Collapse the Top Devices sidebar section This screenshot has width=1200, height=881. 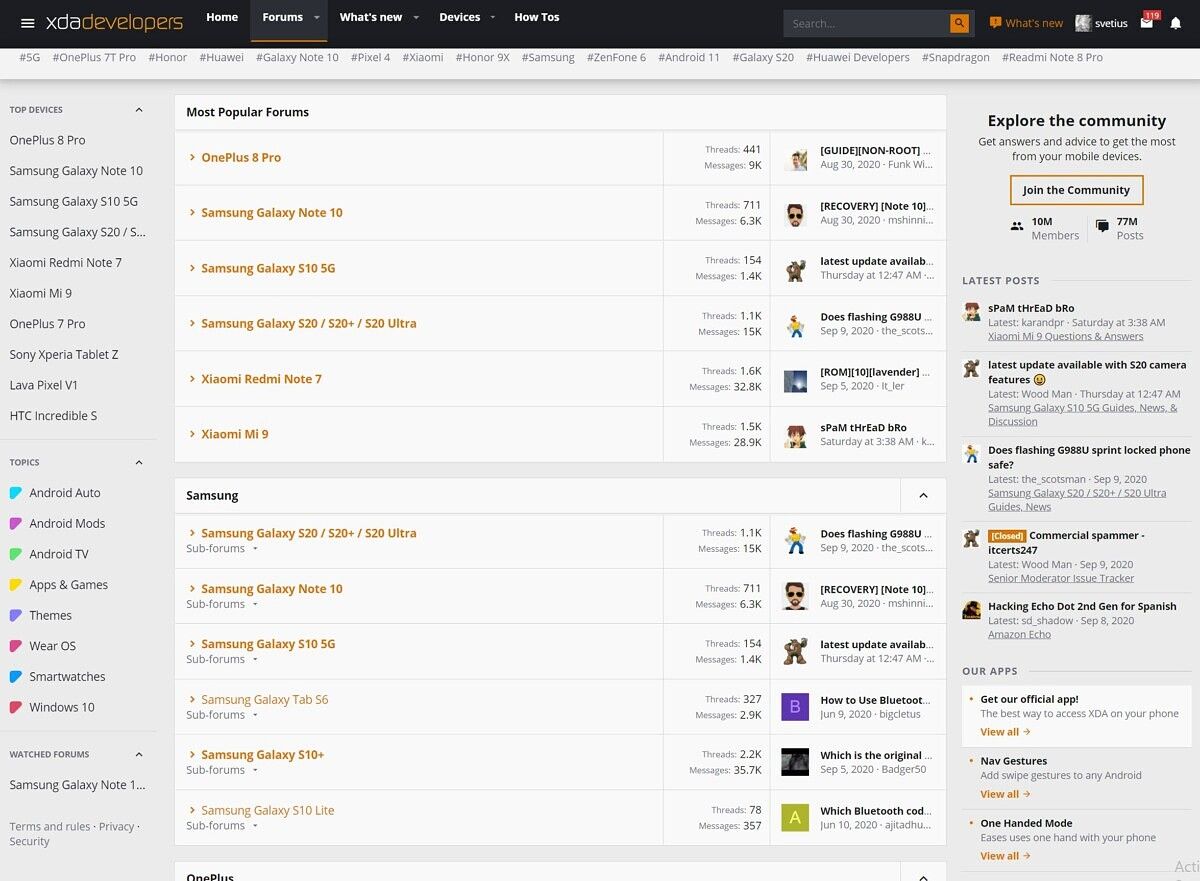139,110
